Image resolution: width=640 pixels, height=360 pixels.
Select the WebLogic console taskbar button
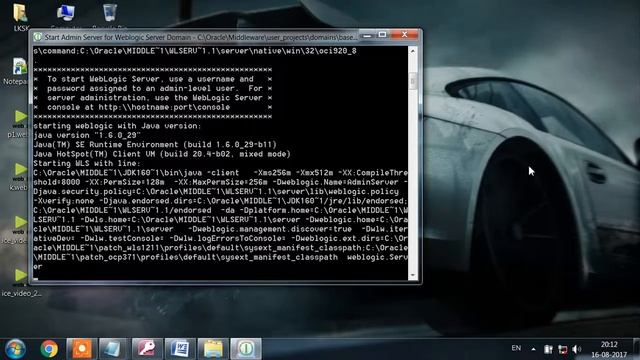pyautogui.click(x=246, y=349)
